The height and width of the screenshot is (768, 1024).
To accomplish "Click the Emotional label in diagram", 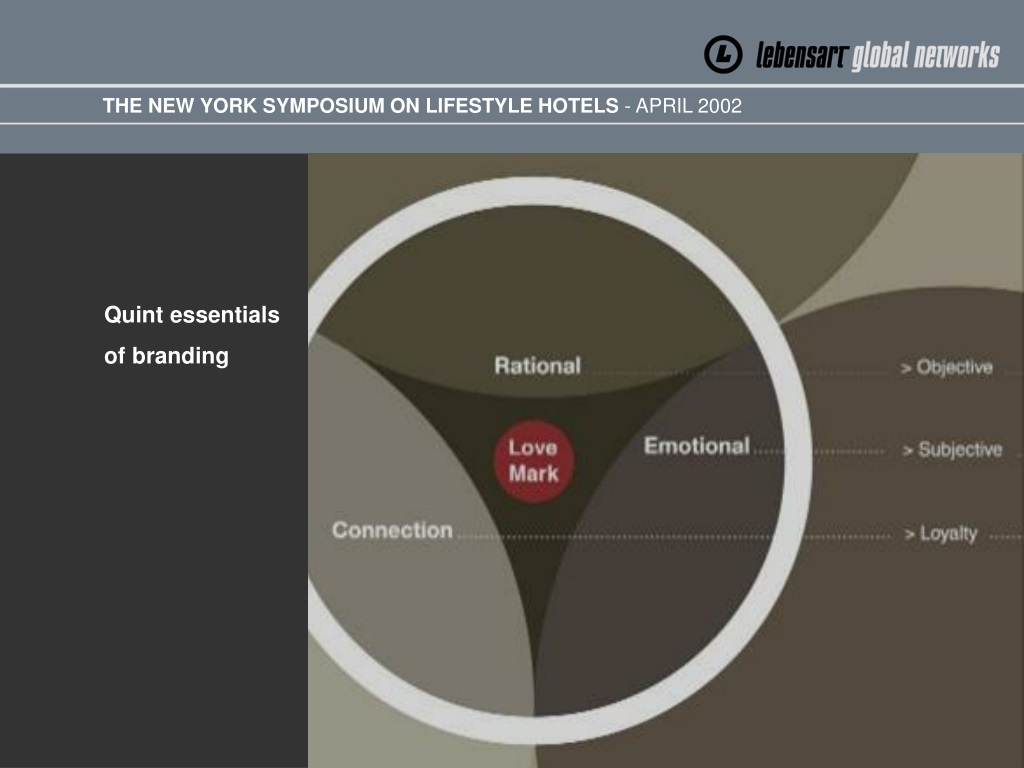I will click(x=697, y=445).
